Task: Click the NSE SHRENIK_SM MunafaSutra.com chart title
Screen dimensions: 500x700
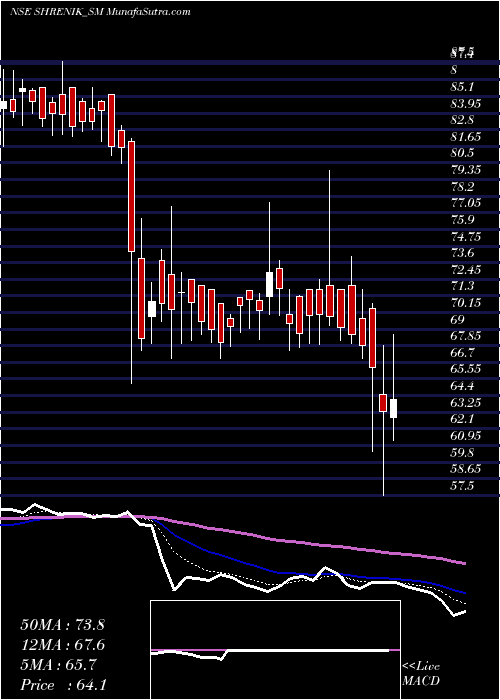Action: click(100, 12)
